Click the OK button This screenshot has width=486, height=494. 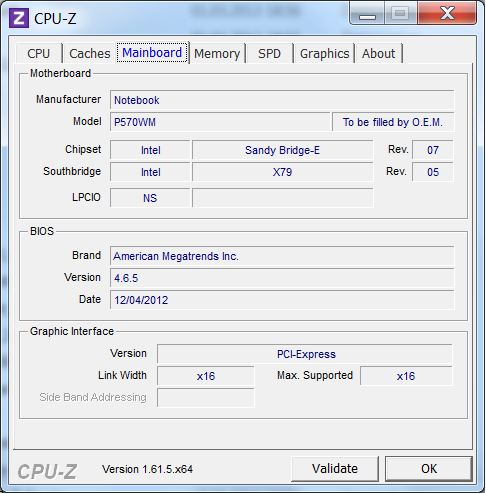click(x=429, y=469)
